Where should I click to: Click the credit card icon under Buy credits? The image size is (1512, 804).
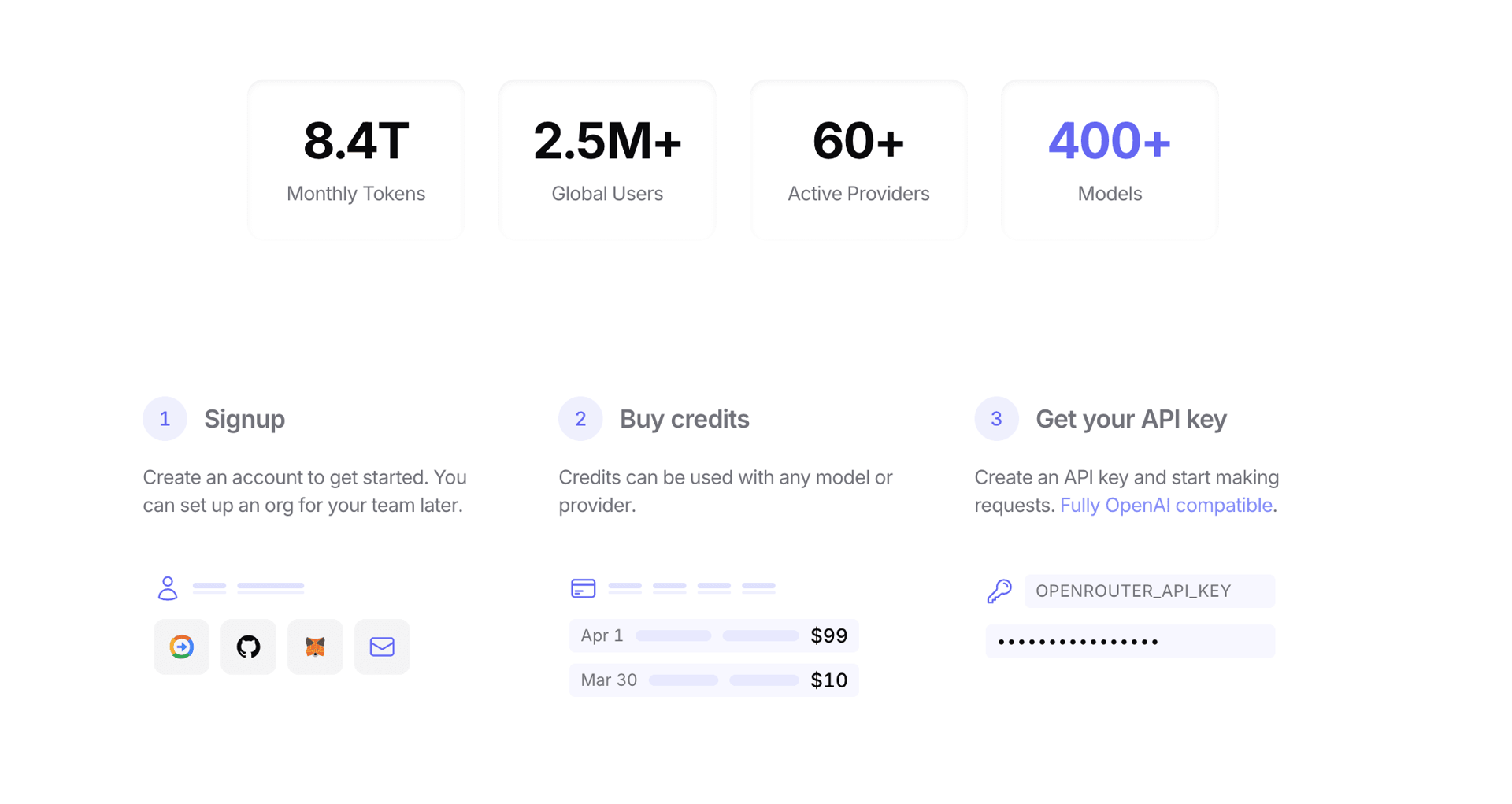pyautogui.click(x=583, y=587)
